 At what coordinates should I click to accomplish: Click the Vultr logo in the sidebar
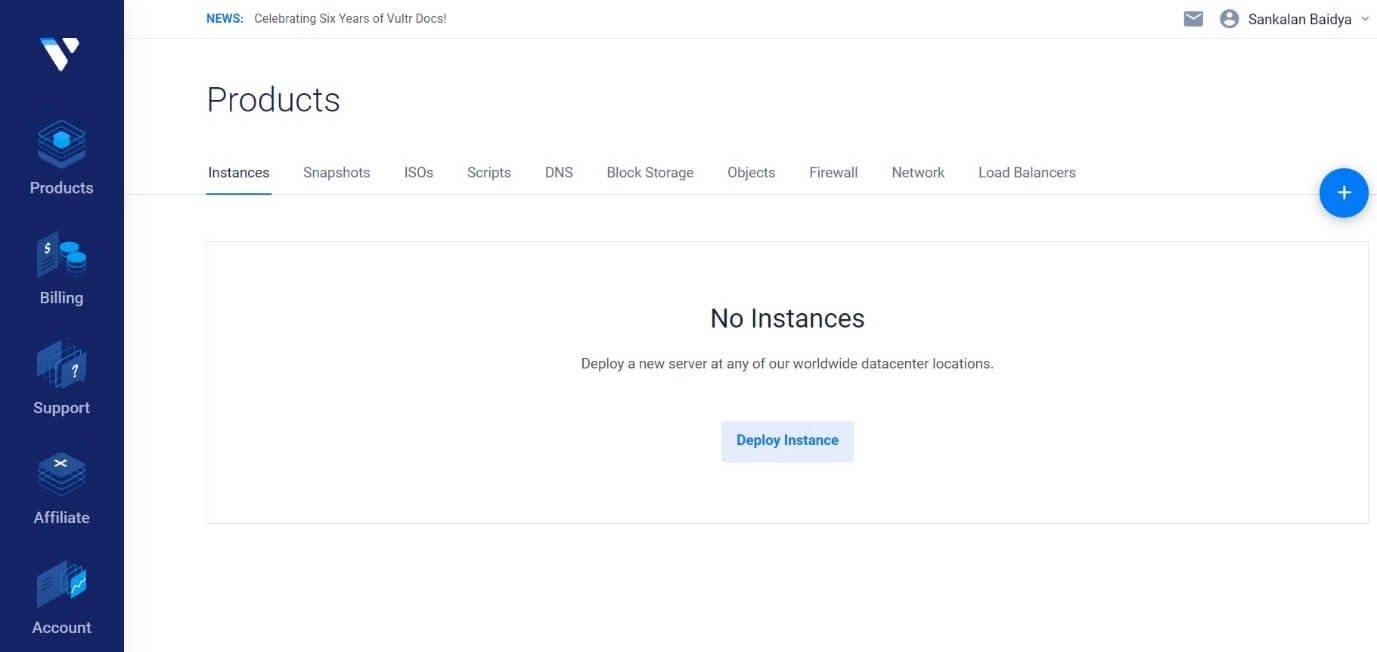(60, 54)
